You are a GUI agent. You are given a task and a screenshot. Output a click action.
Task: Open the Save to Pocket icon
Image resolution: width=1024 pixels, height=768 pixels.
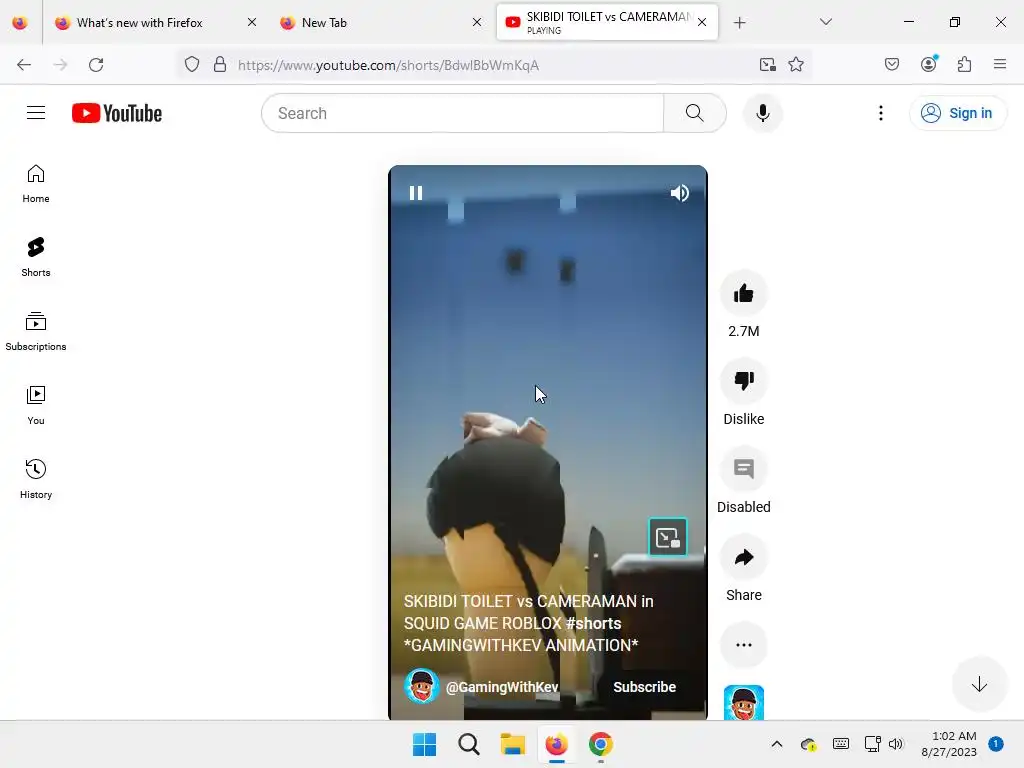(x=891, y=64)
